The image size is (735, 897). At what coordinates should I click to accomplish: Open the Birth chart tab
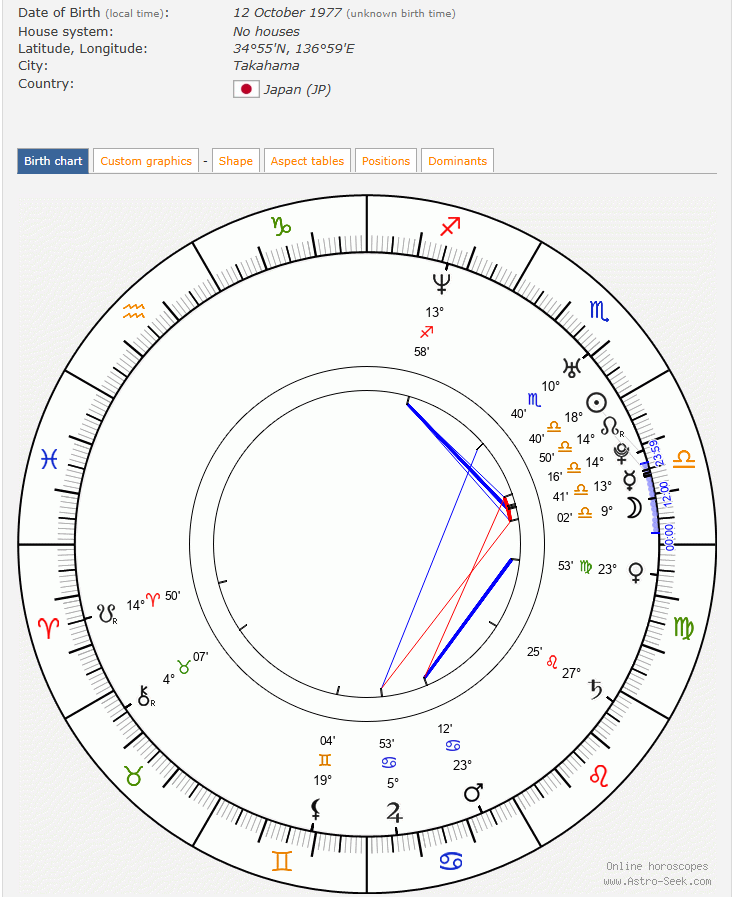click(x=53, y=161)
